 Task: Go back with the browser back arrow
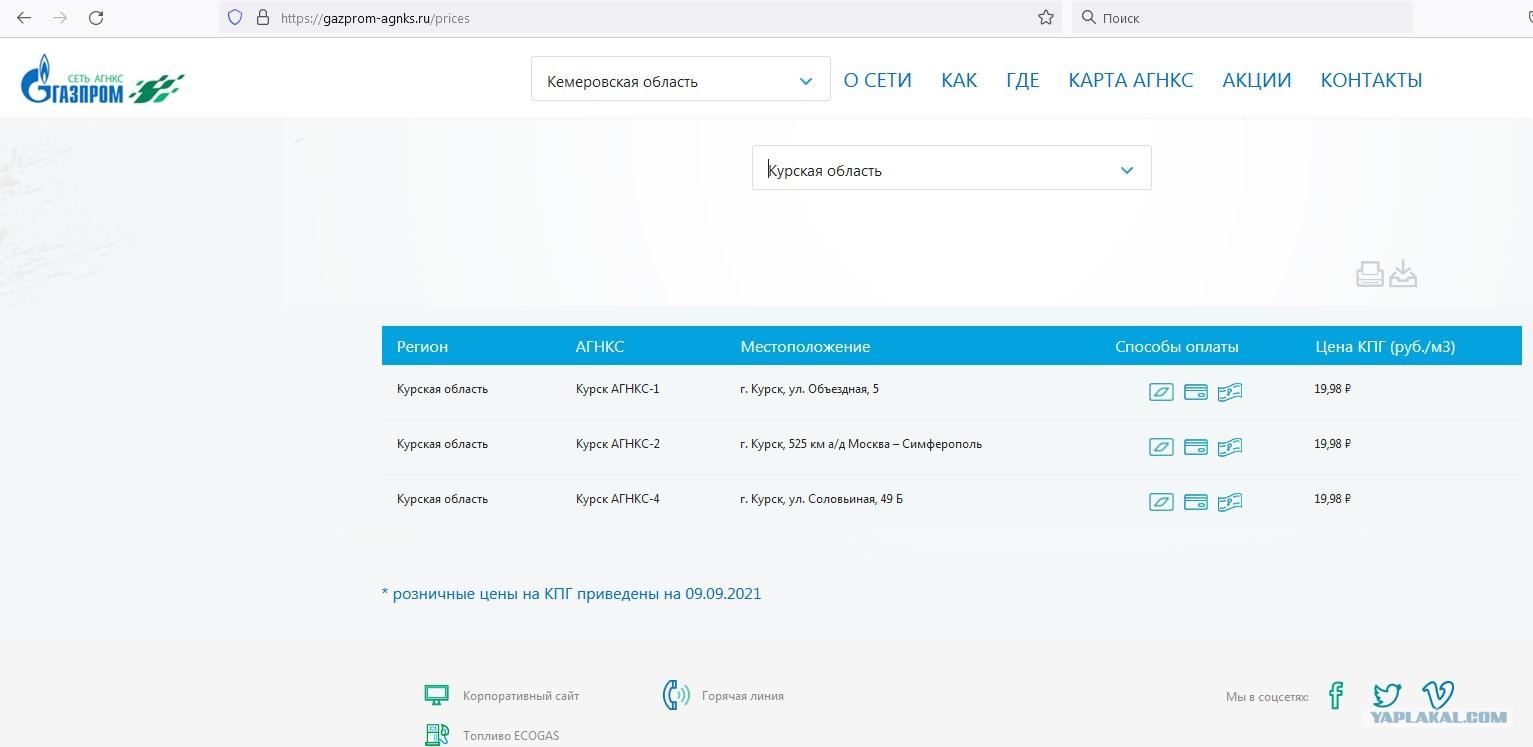tap(24, 17)
